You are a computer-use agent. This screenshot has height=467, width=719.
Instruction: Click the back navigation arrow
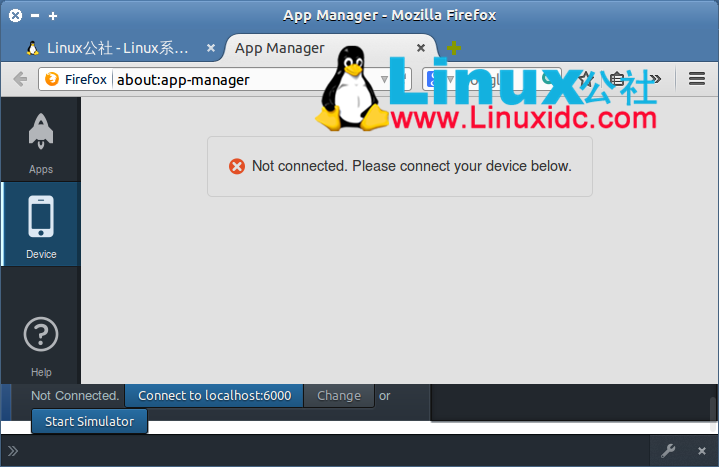[x=20, y=79]
